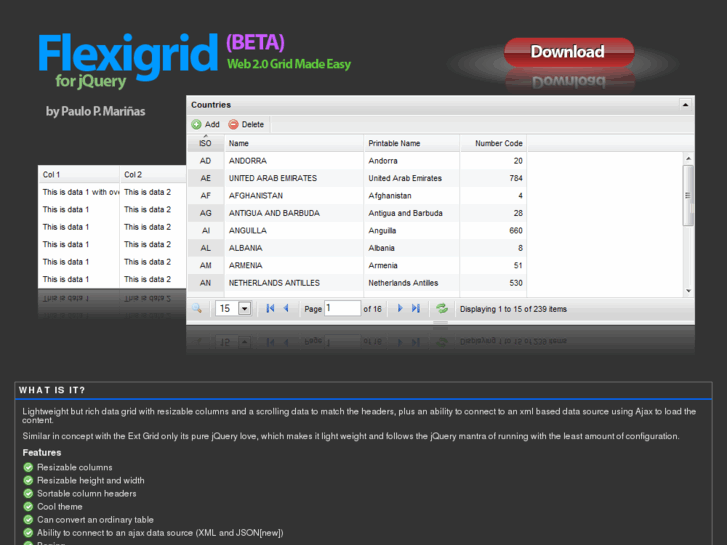The image size is (727, 545).
Task: Click the green Add icon
Action: coord(196,124)
